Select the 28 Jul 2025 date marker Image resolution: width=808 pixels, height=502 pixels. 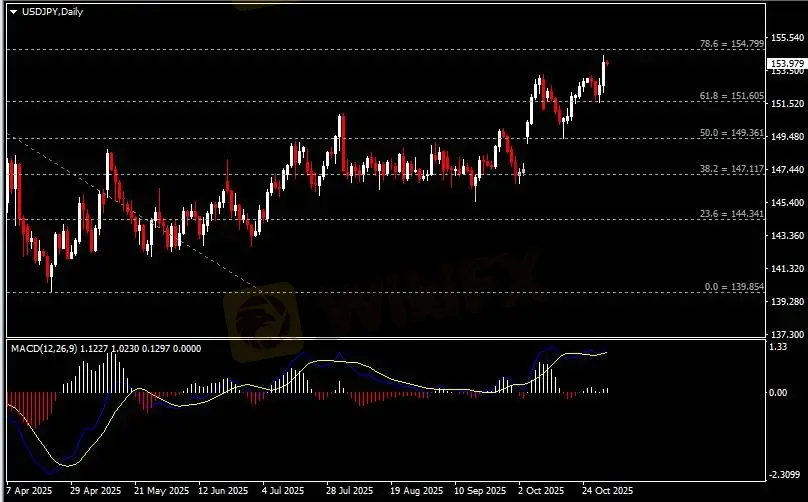[350, 491]
